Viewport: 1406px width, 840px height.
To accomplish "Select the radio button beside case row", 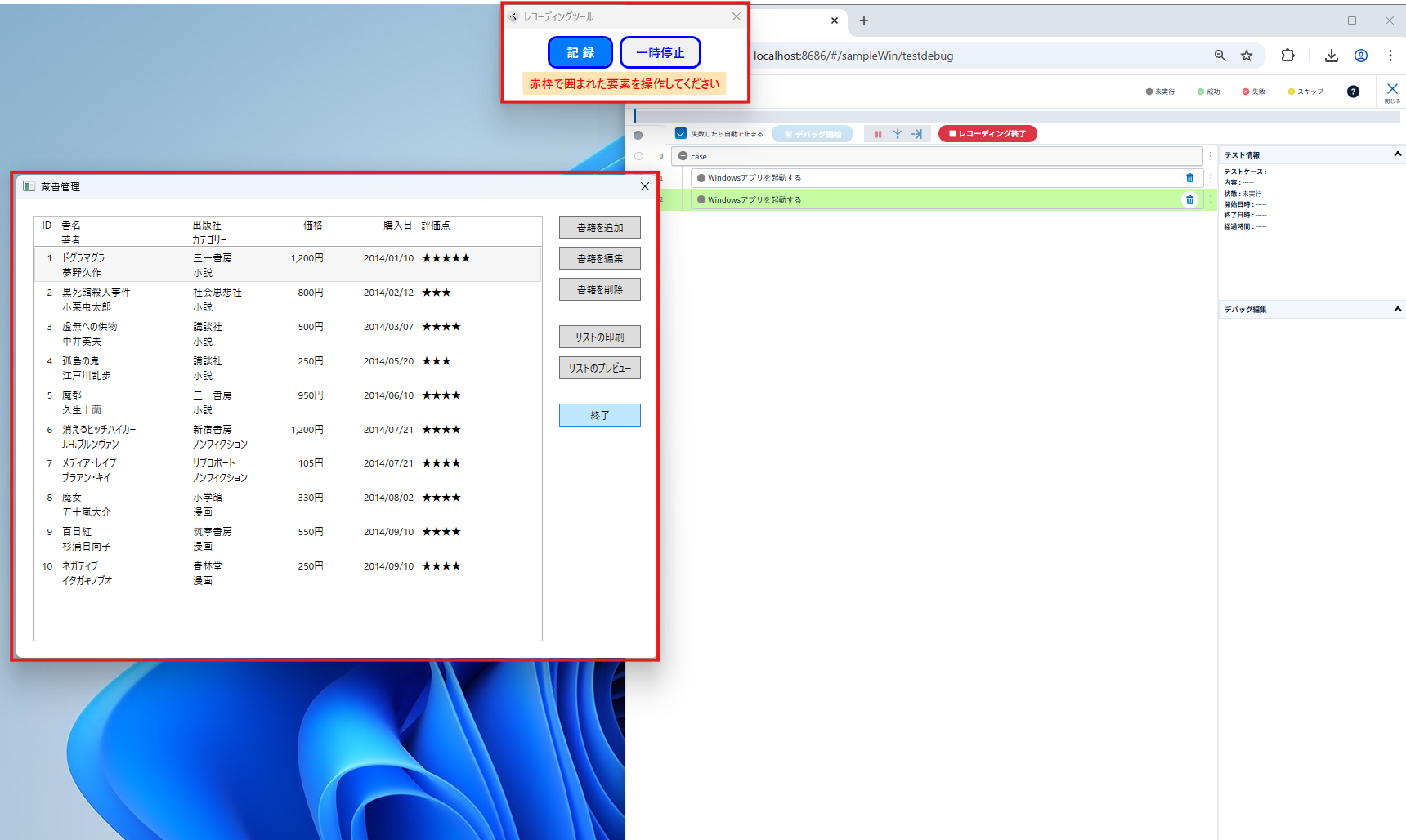I will [638, 156].
